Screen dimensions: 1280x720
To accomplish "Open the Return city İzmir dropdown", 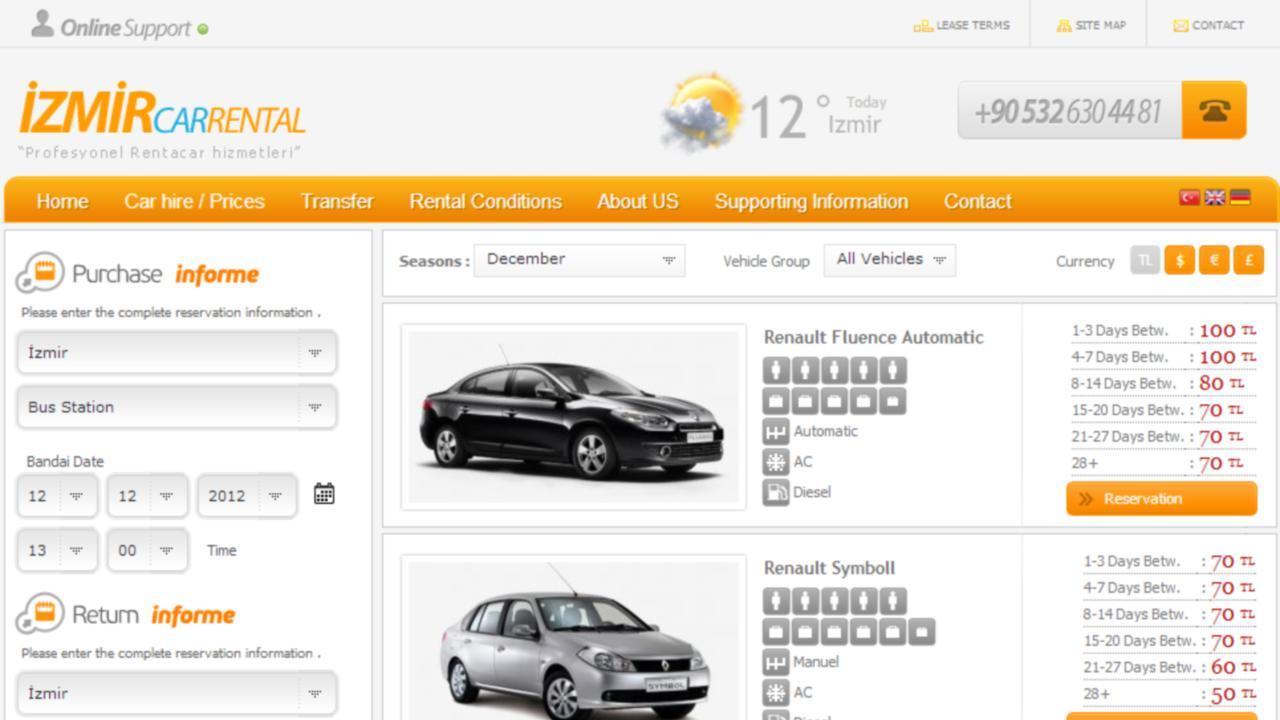I will click(177, 693).
